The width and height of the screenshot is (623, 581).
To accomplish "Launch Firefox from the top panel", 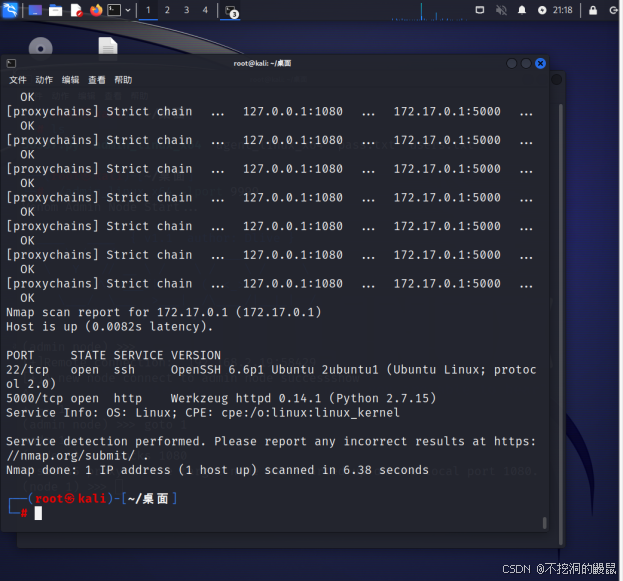I will coord(96,10).
